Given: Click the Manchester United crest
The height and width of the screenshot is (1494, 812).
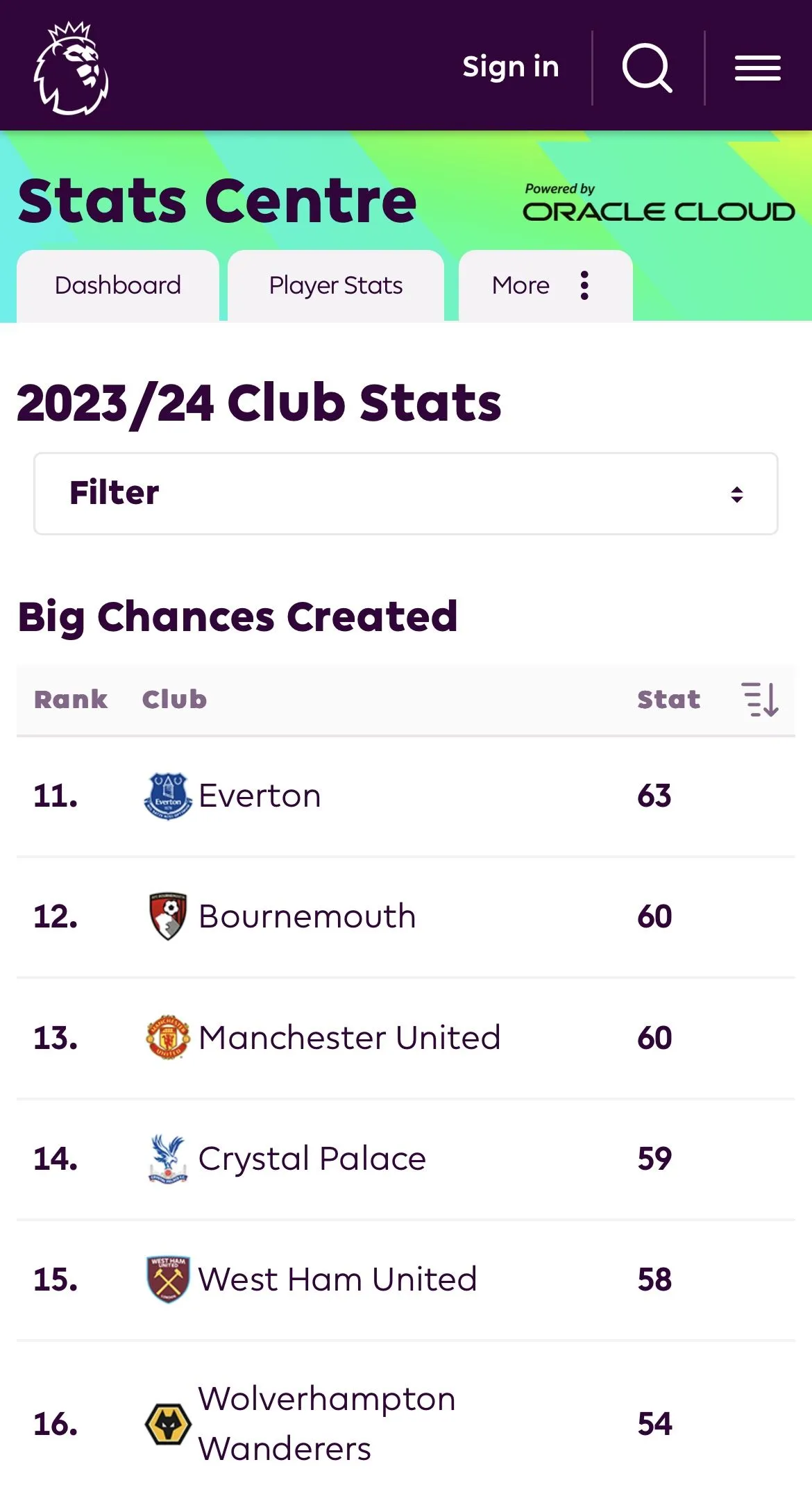Looking at the screenshot, I should coord(167,1037).
